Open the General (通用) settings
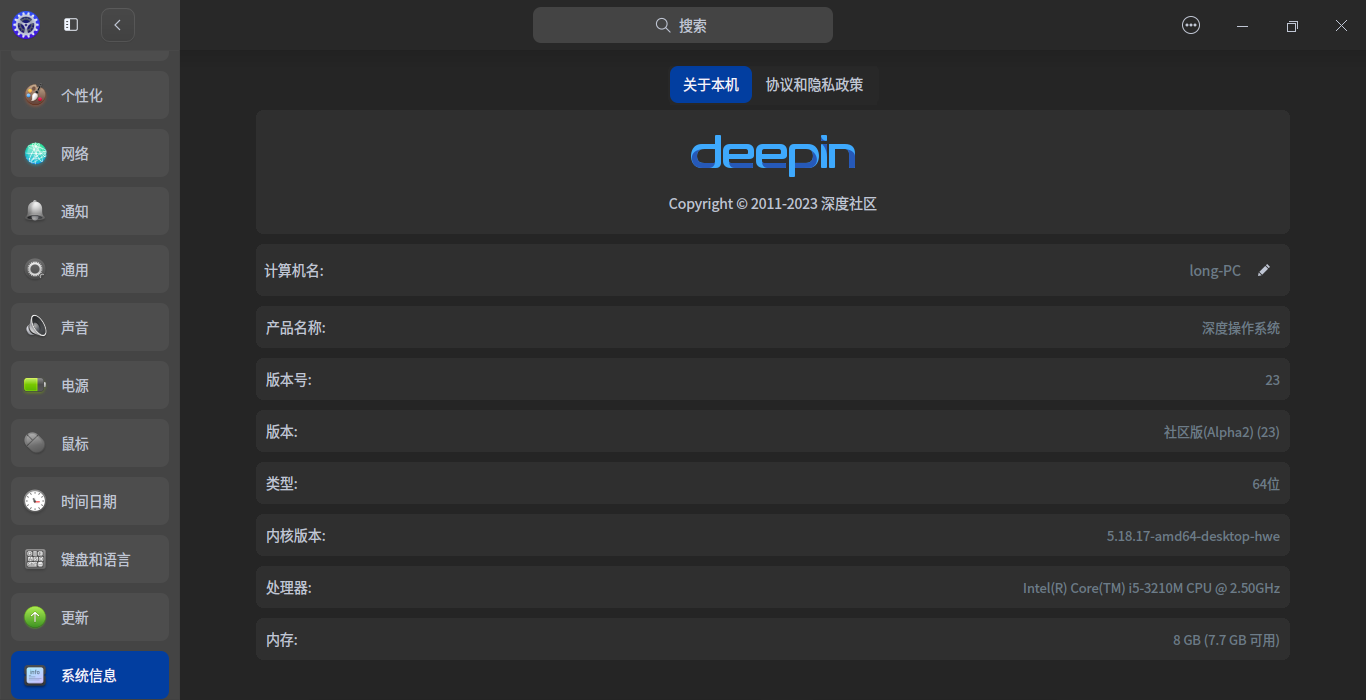The image size is (1366, 700). [x=90, y=269]
